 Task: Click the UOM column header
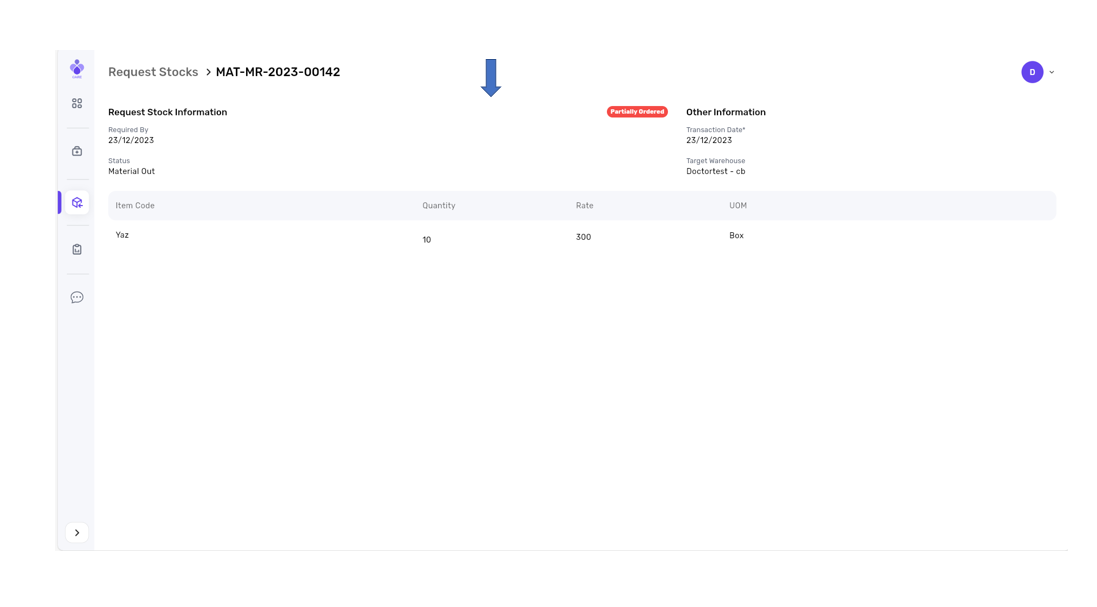[x=738, y=206]
